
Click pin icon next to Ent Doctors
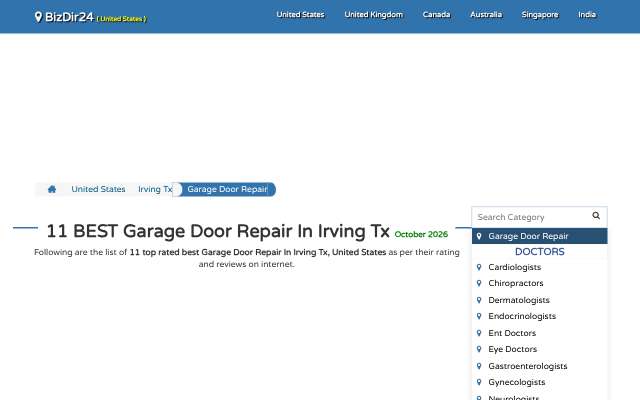479,333
